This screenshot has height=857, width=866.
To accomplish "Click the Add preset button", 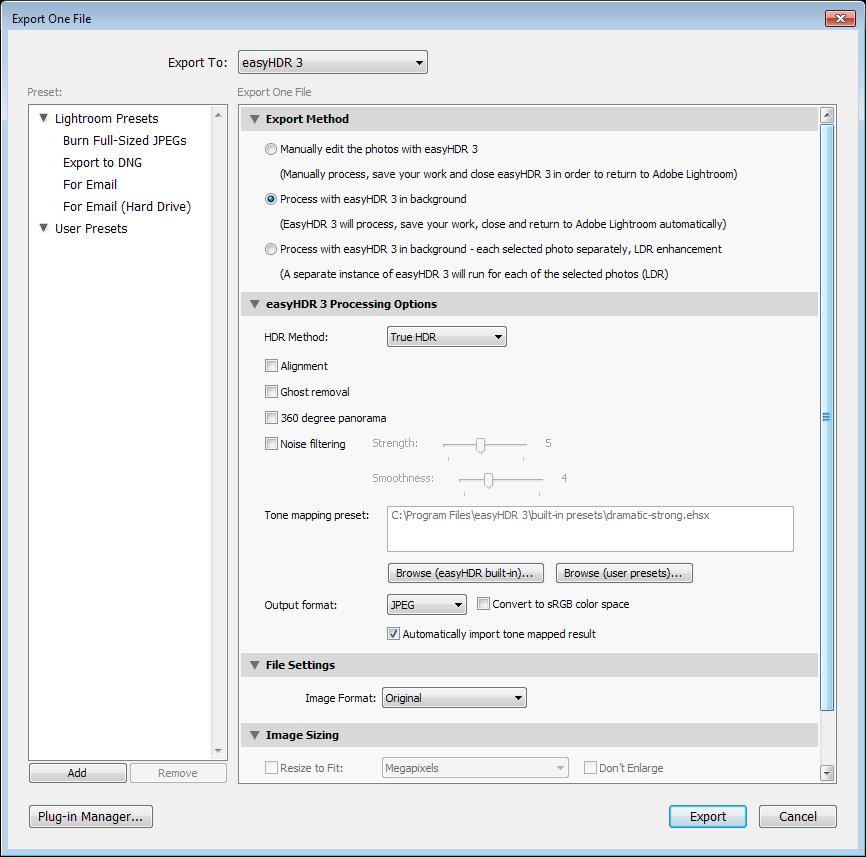I will (78, 773).
